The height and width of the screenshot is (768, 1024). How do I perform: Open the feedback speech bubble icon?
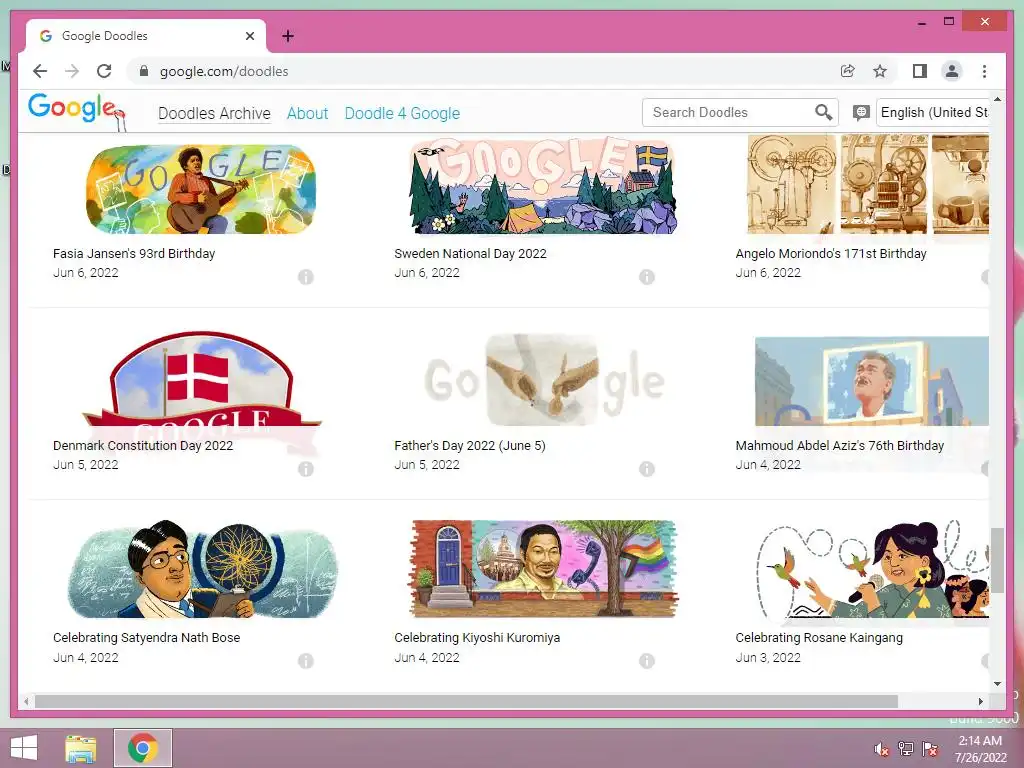point(861,112)
